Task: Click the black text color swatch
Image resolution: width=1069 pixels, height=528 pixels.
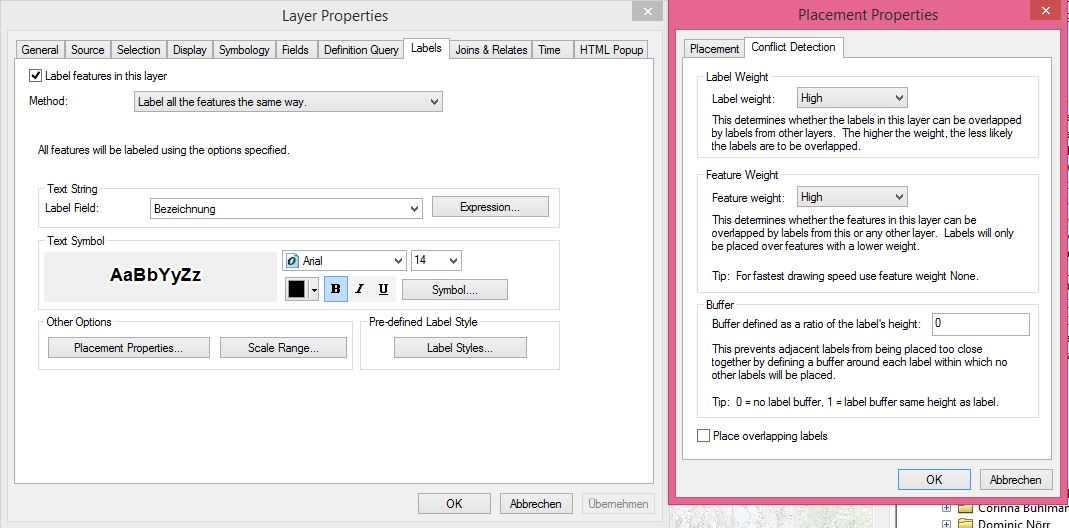Action: [x=297, y=289]
